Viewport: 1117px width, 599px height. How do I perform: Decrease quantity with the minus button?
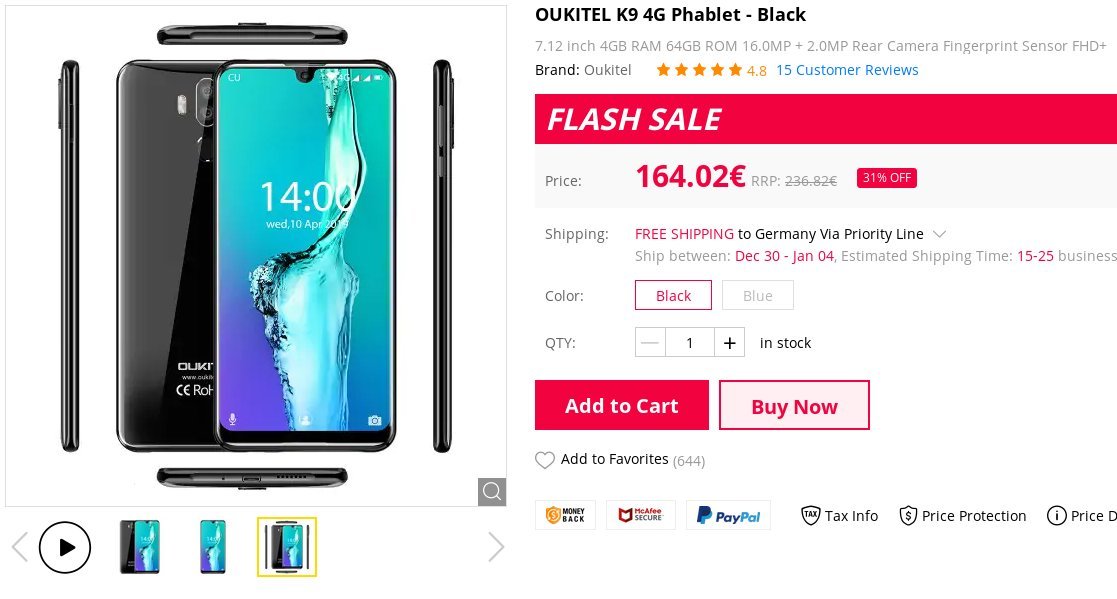pyautogui.click(x=650, y=343)
